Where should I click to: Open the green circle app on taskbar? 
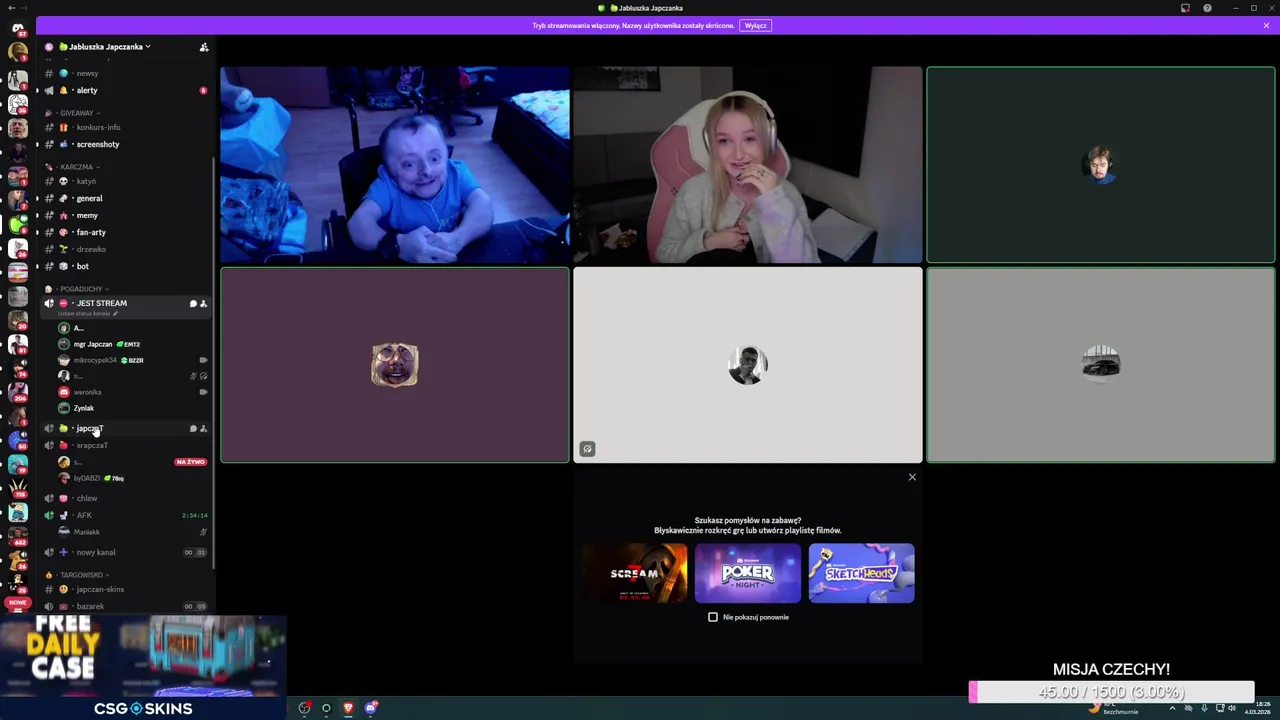click(x=326, y=708)
